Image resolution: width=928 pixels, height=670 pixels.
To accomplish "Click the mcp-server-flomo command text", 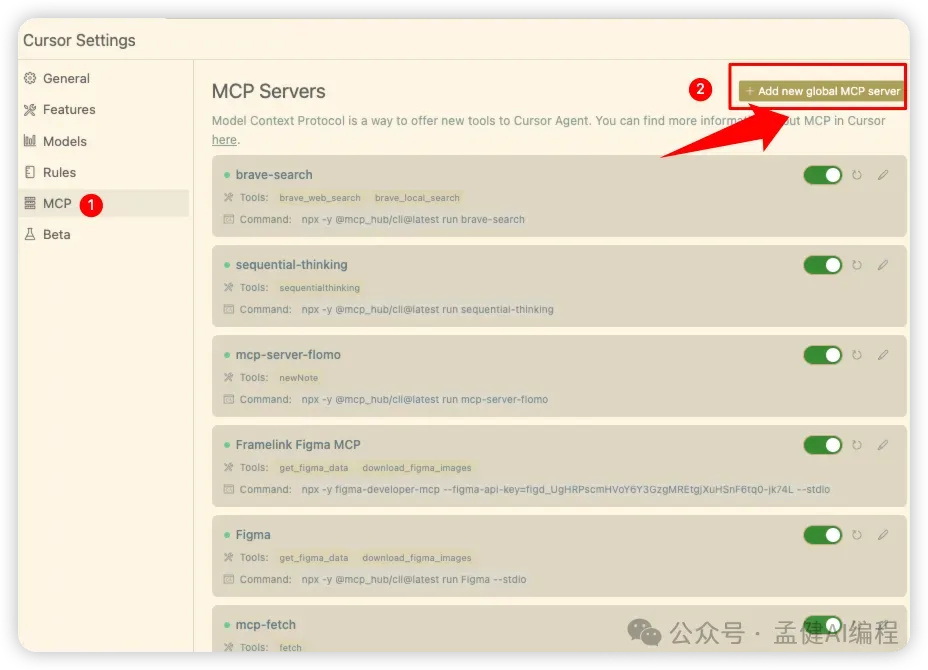I will click(424, 400).
